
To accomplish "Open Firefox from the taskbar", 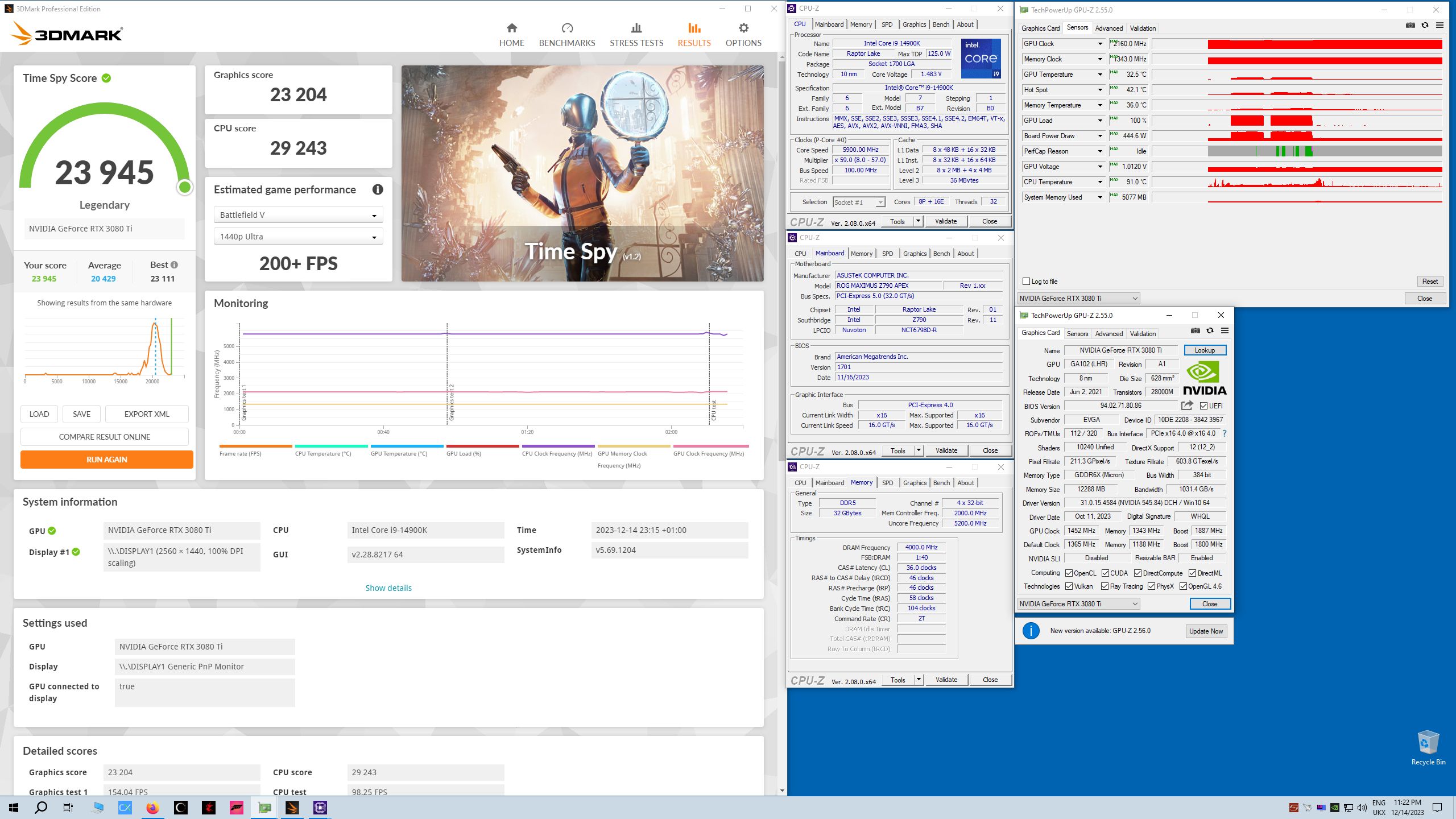I will pos(152,808).
